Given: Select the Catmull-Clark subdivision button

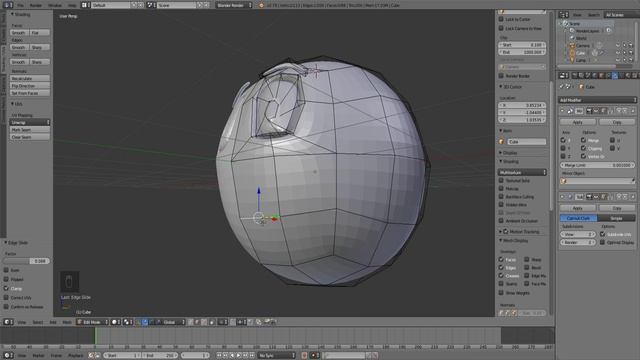Looking at the screenshot, I should click(578, 218).
